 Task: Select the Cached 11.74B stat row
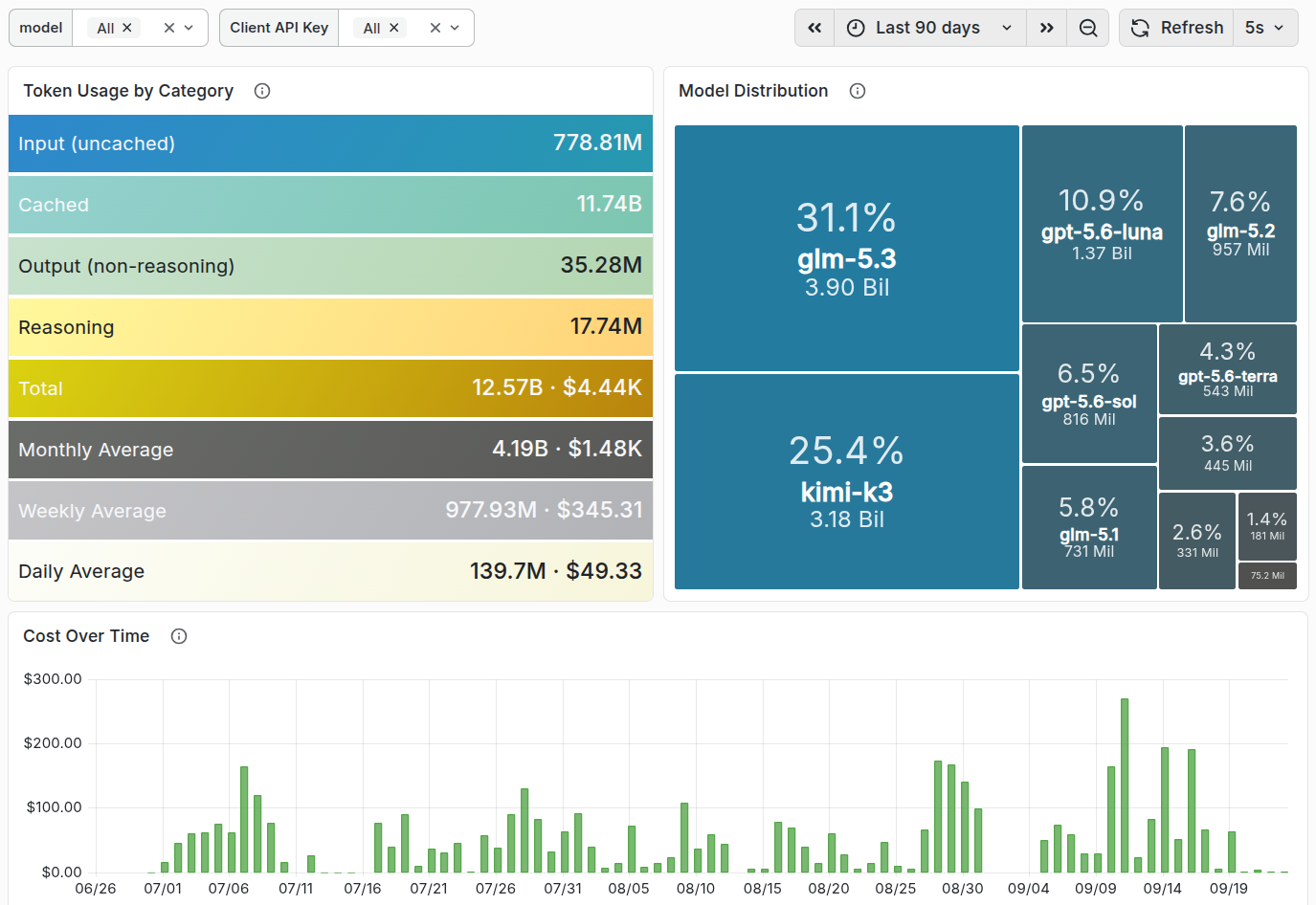[330, 205]
